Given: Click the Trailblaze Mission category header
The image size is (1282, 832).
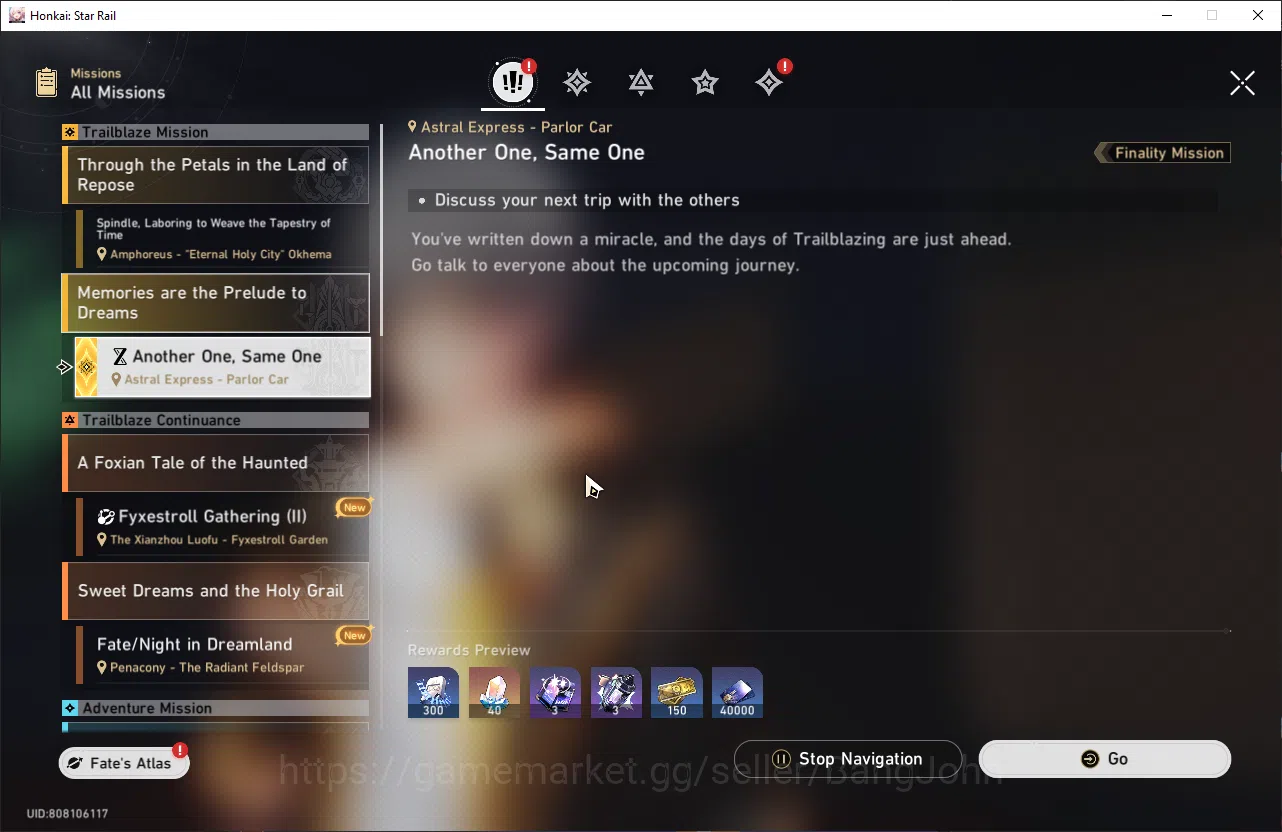Looking at the screenshot, I should pyautogui.click(x=215, y=132).
